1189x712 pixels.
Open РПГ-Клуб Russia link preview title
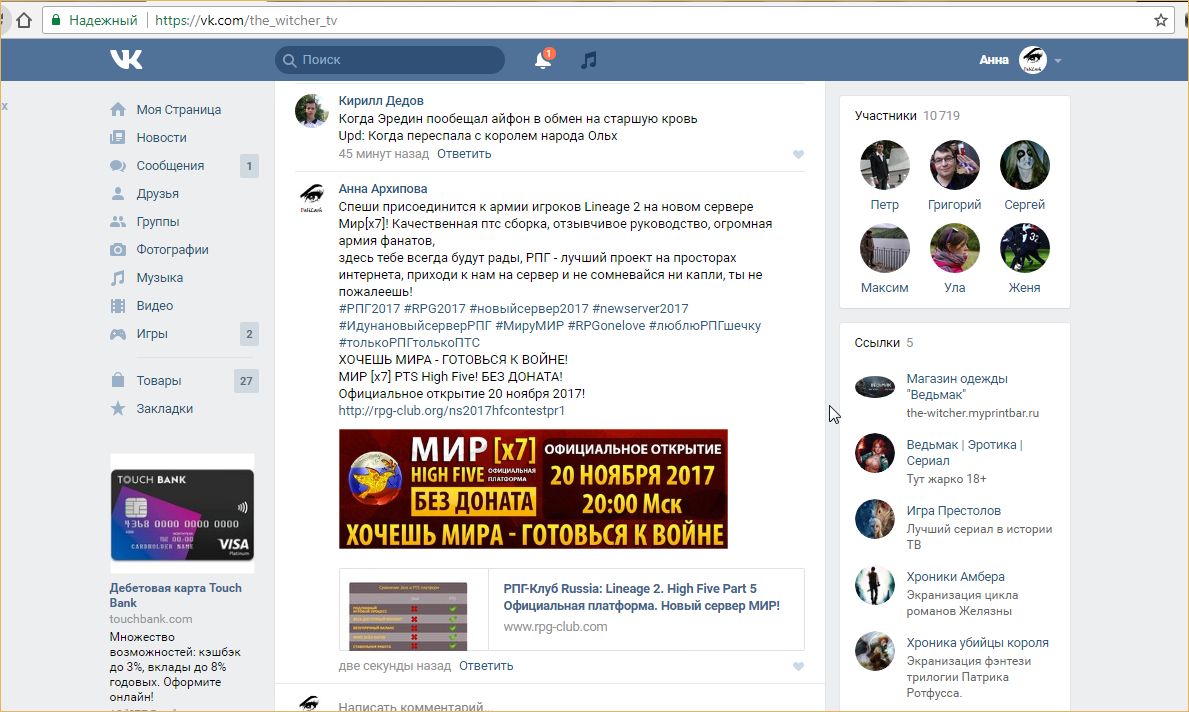click(x=642, y=598)
